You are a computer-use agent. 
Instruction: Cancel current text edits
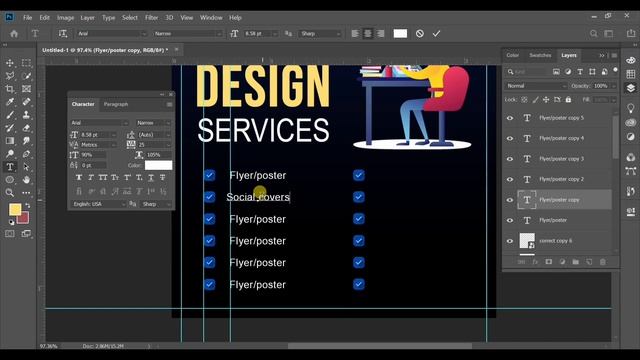[420, 34]
